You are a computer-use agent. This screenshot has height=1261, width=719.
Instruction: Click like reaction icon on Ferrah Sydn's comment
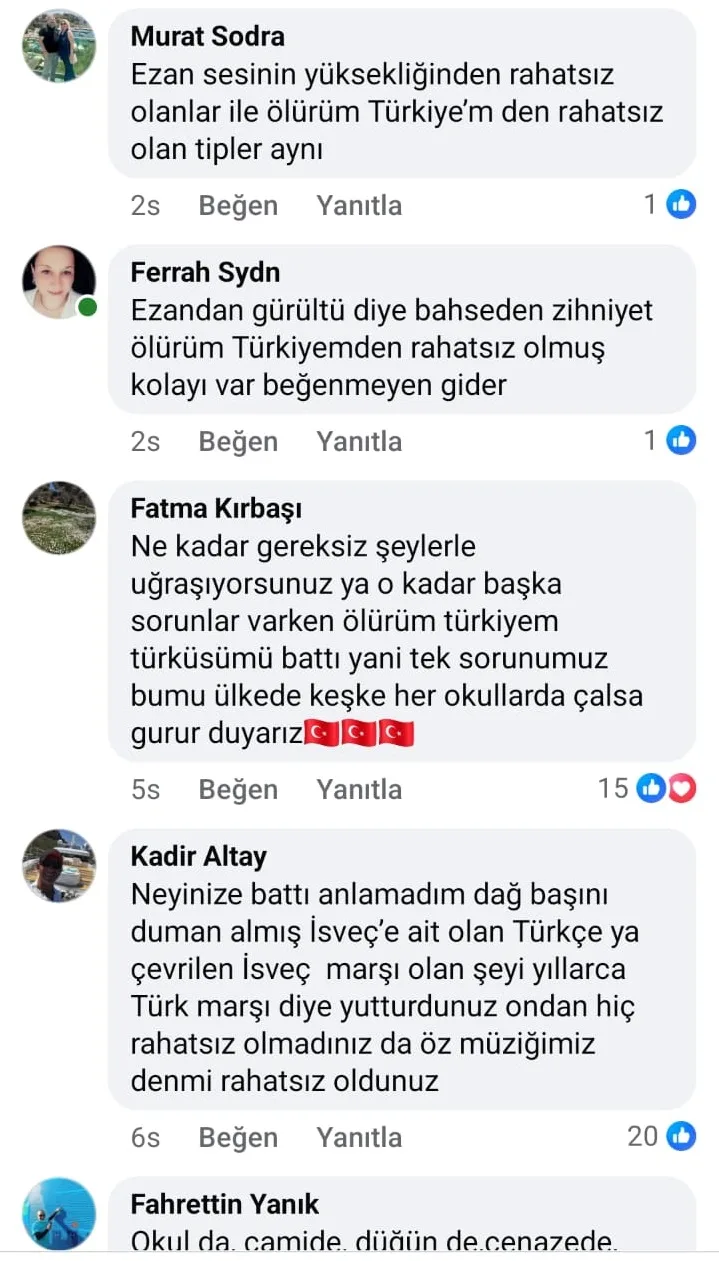pyautogui.click(x=681, y=440)
